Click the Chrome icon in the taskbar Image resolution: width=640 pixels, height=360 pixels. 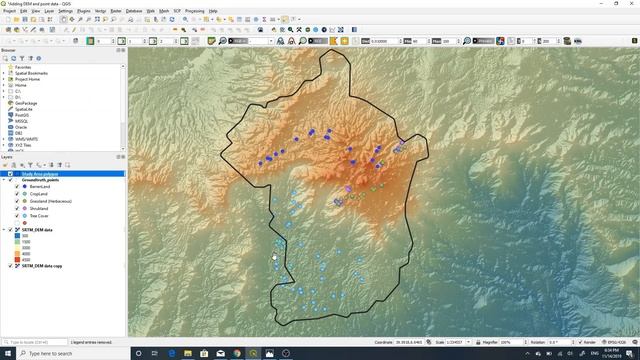click(x=237, y=353)
